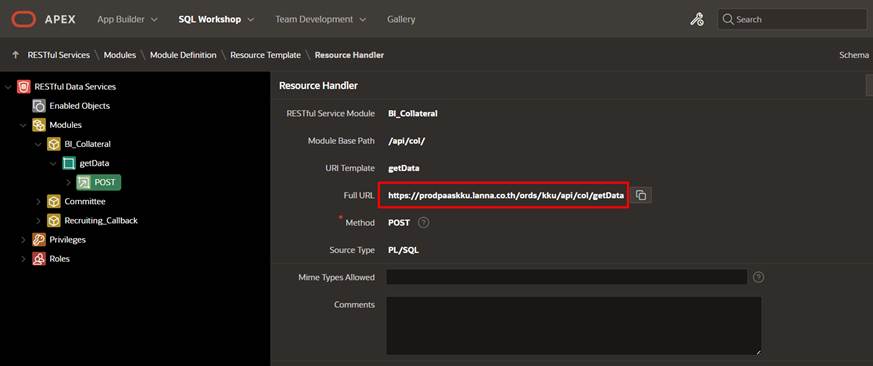This screenshot has width=873, height=366.
Task: Open the Gallery tab
Action: pos(401,19)
